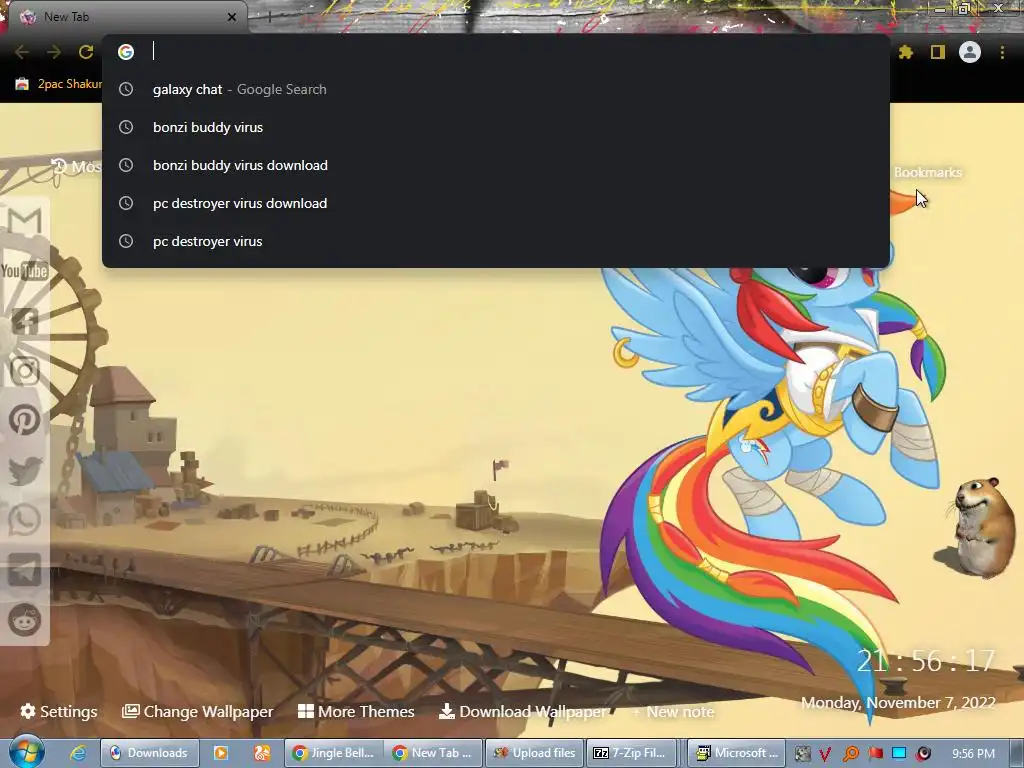Click the Monday, November 7, 2022 date
This screenshot has width=1024, height=768.
click(898, 703)
